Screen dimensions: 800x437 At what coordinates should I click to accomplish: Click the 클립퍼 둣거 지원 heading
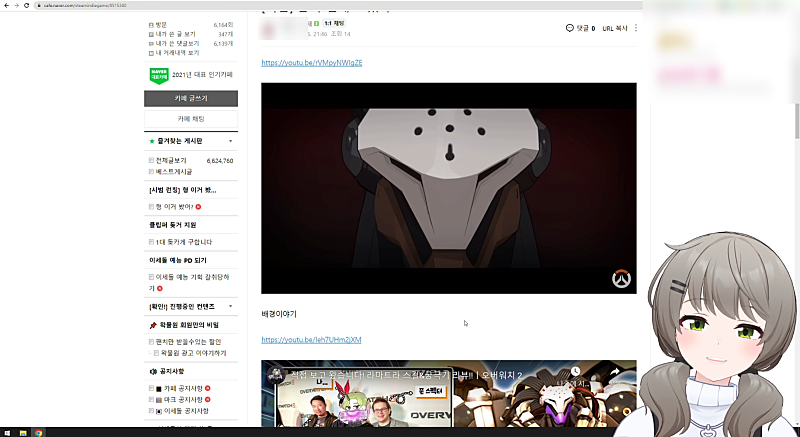pos(172,225)
